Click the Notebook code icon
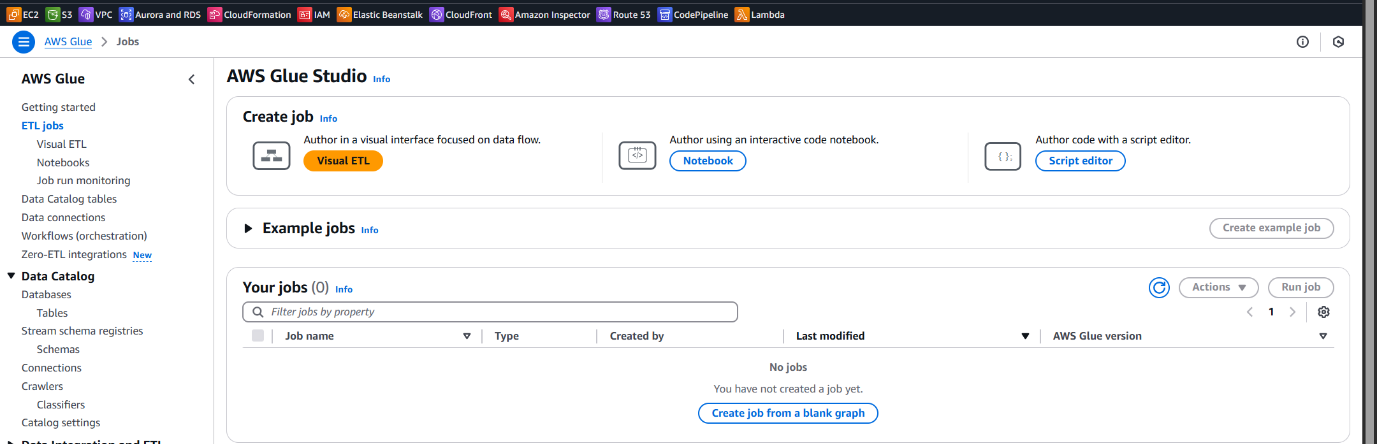 (637, 155)
